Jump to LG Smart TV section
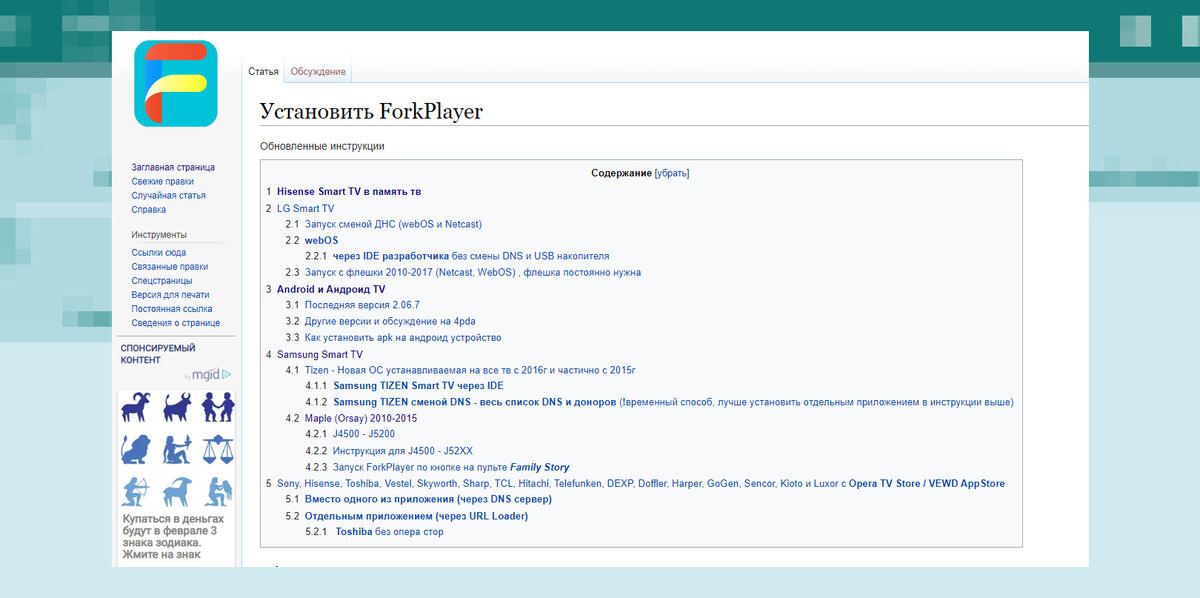 point(305,208)
